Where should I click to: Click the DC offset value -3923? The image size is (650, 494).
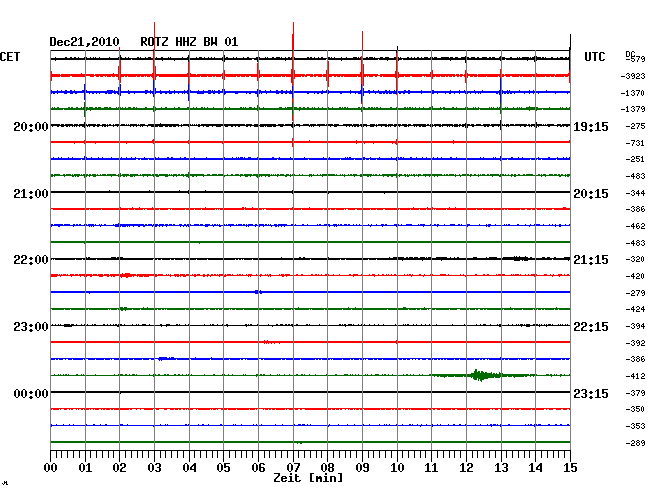pos(633,76)
